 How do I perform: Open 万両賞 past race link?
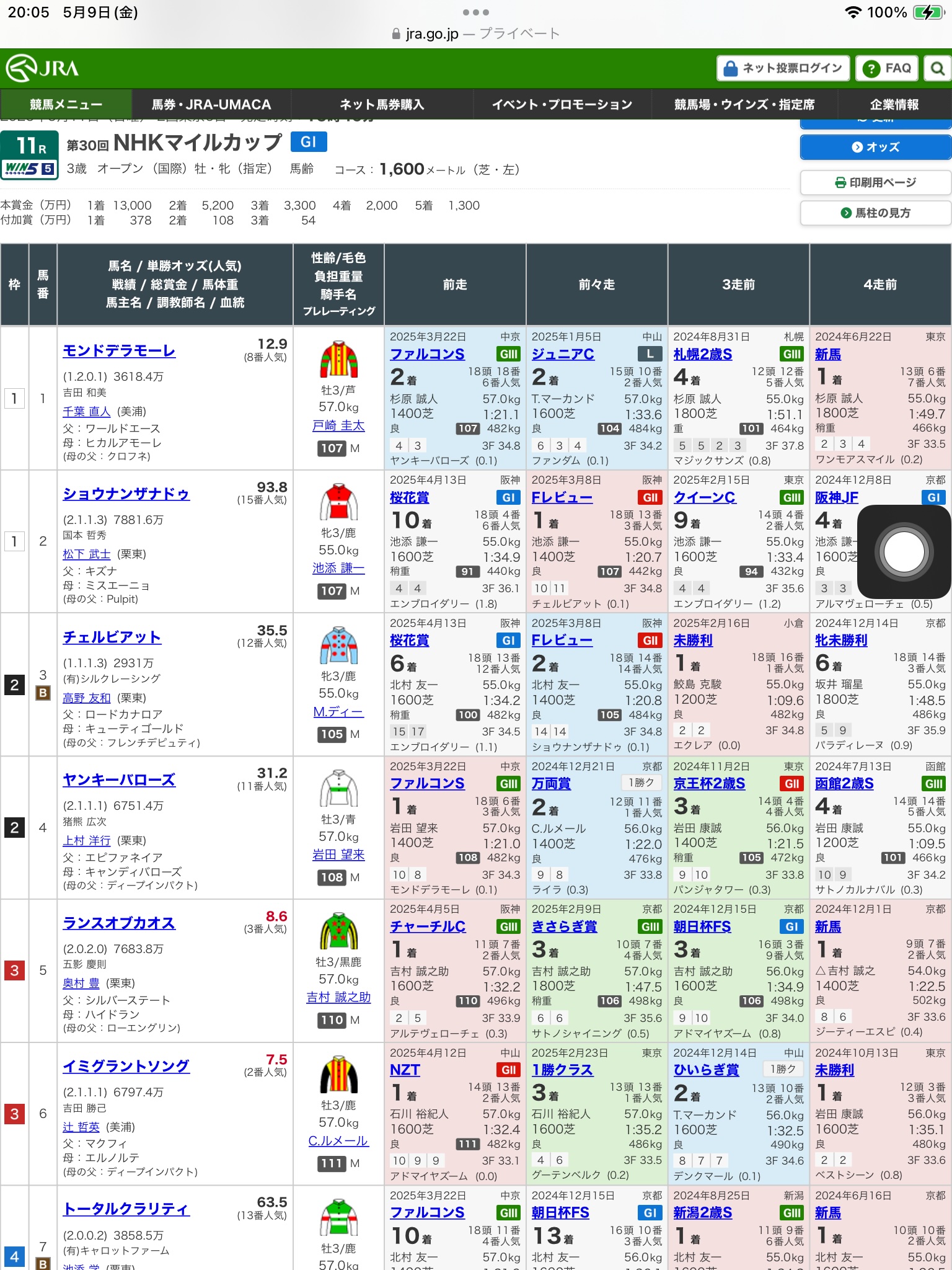tap(551, 784)
